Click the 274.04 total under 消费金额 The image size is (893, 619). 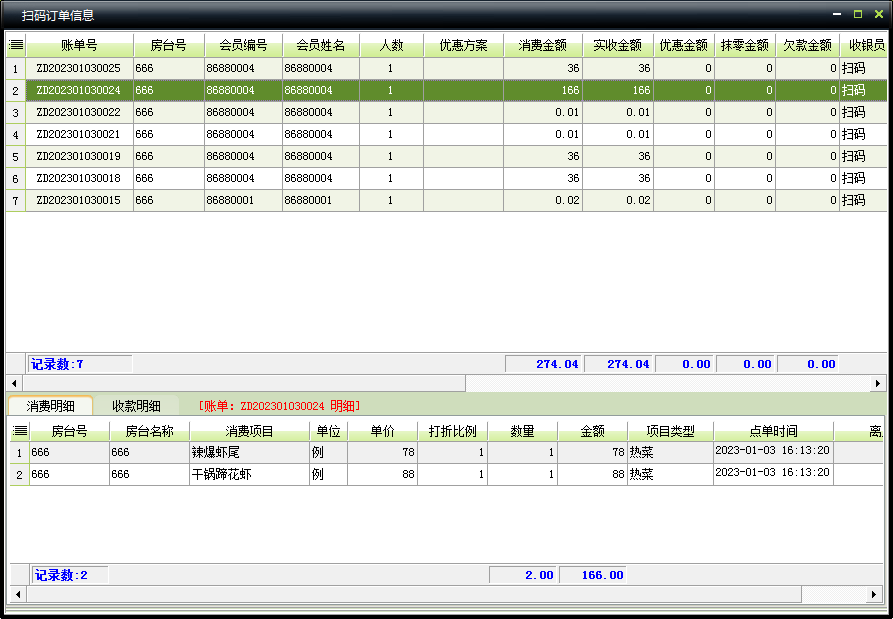click(x=543, y=364)
